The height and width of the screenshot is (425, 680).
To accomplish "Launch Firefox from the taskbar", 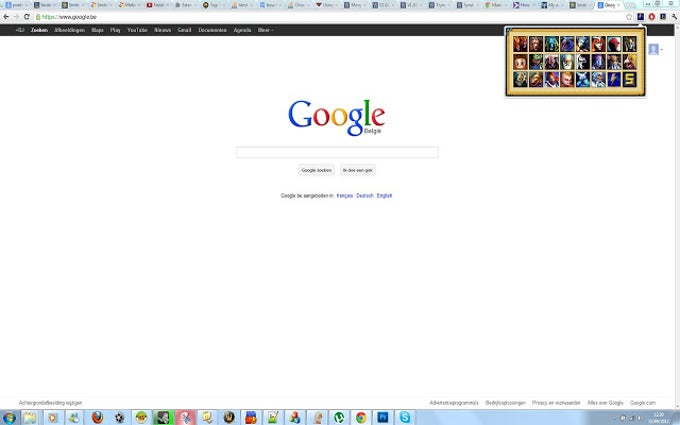I will pos(98,418).
